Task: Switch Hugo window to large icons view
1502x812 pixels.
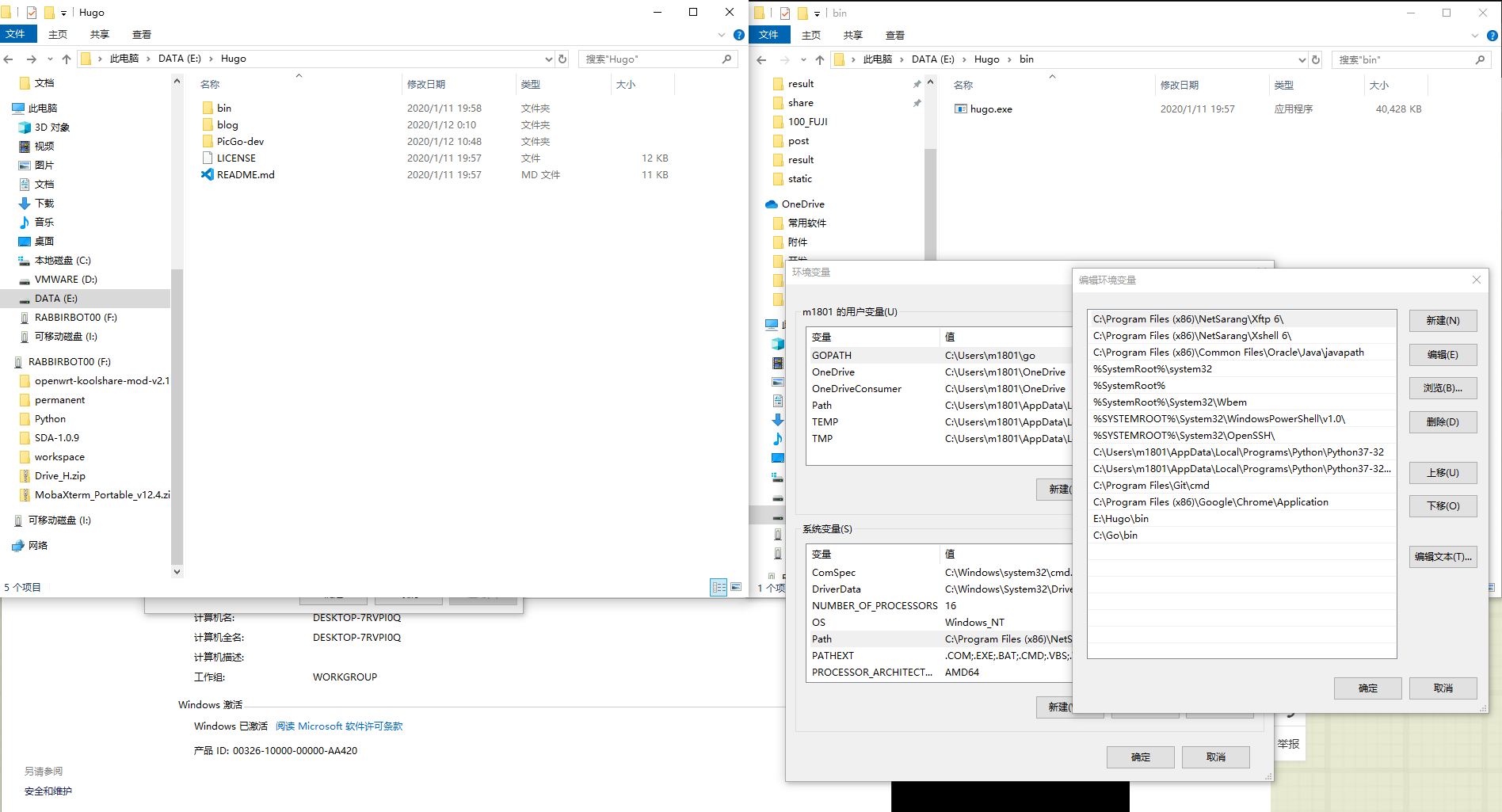Action: pos(736,587)
